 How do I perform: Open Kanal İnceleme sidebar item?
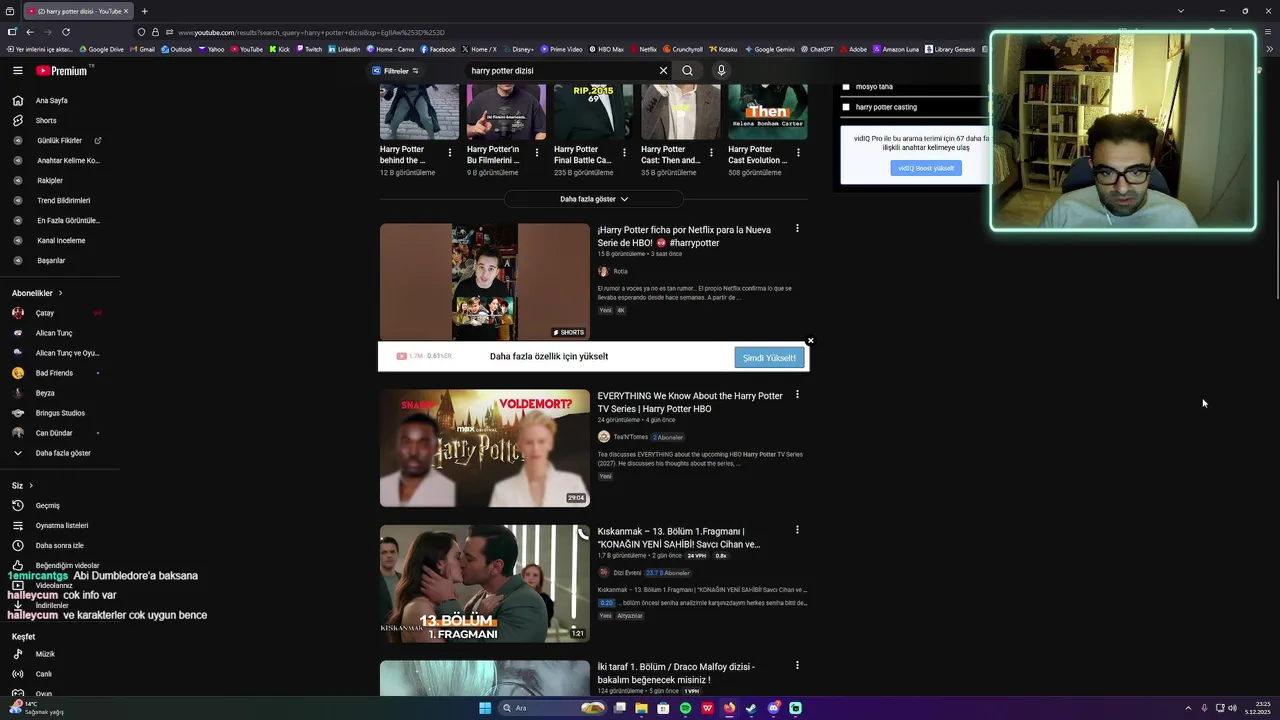pyautogui.click(x=60, y=241)
